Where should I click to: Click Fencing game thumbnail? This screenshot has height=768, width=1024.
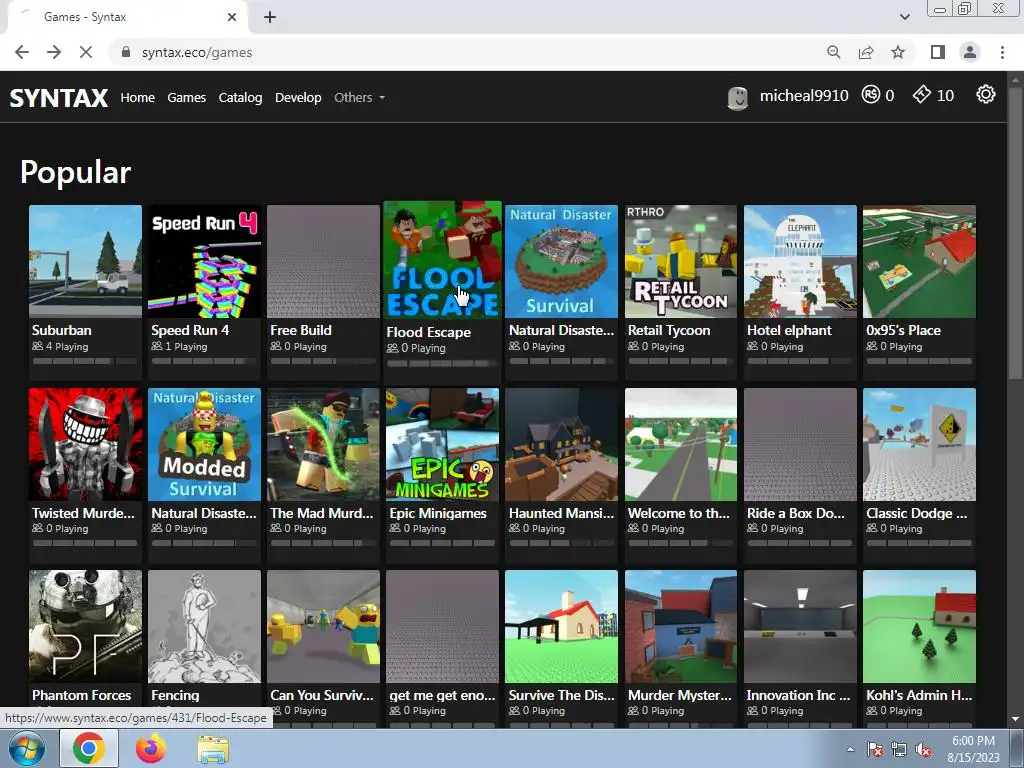pyautogui.click(x=204, y=626)
